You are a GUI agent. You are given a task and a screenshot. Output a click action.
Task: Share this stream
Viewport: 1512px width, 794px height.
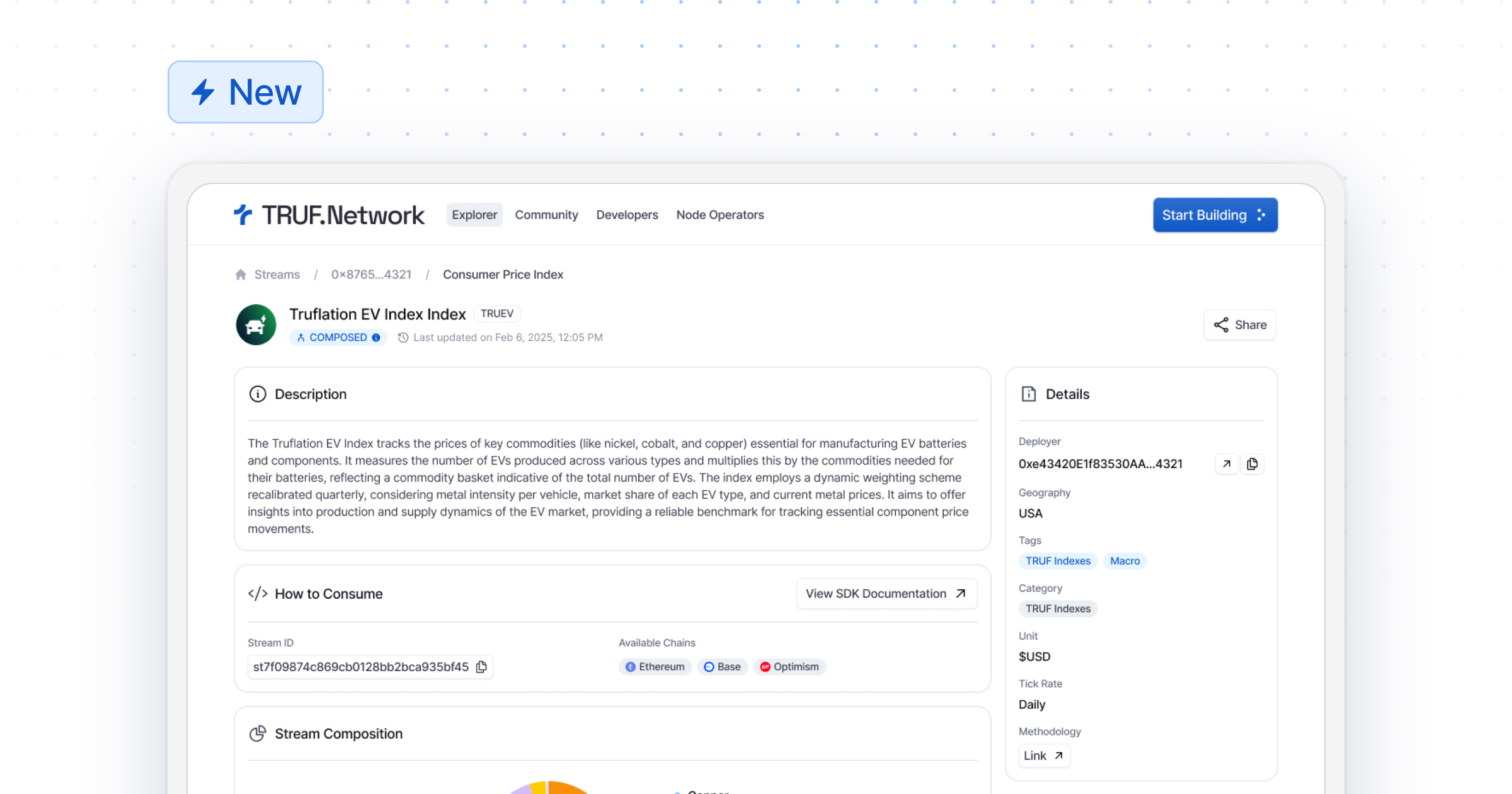(x=1240, y=325)
